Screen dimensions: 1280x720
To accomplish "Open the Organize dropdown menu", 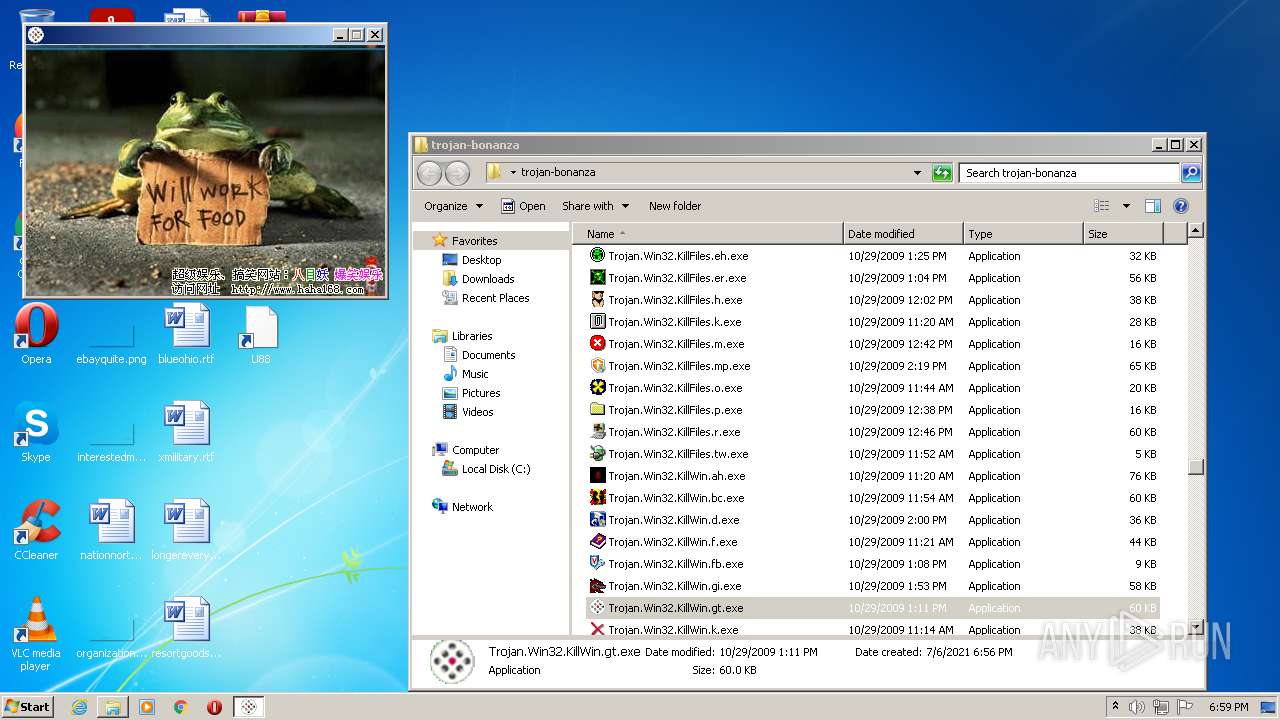I will click(x=453, y=206).
